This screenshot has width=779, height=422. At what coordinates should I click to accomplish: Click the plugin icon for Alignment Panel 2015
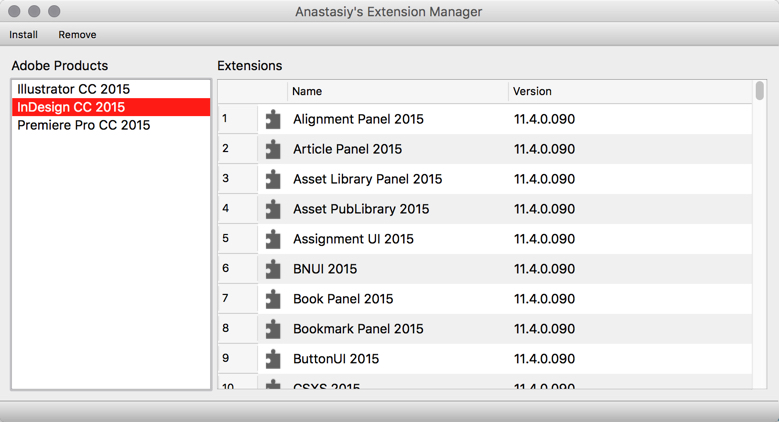click(273, 119)
